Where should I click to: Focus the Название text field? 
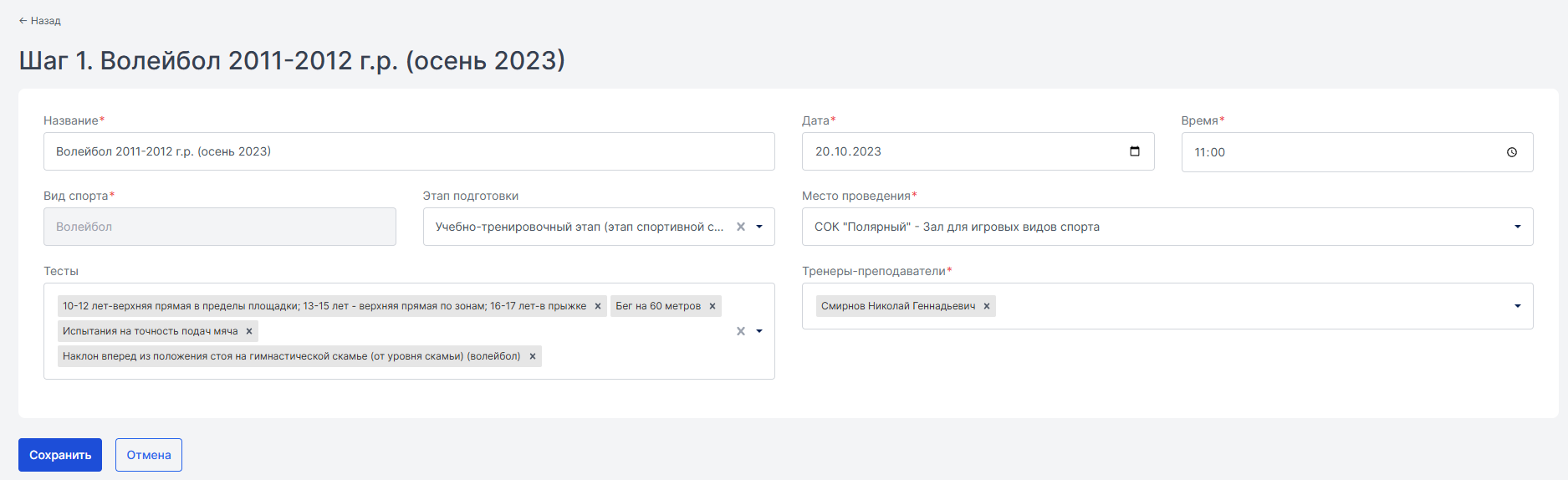[409, 151]
